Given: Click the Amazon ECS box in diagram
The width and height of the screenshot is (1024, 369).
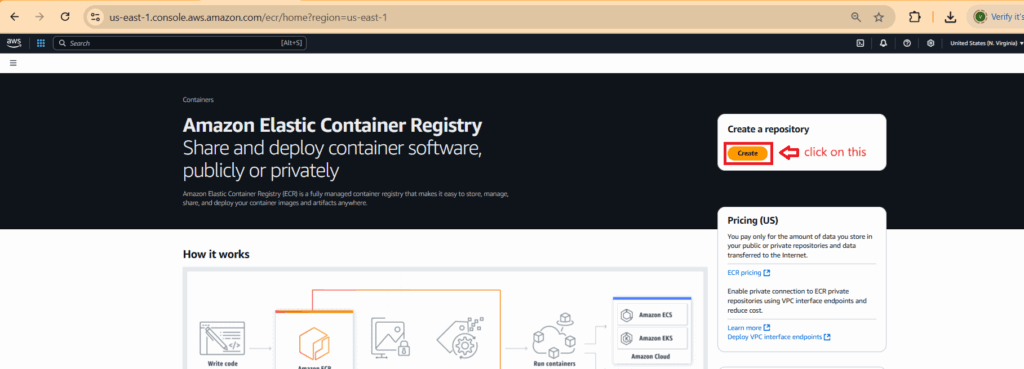Looking at the screenshot, I should [x=651, y=316].
